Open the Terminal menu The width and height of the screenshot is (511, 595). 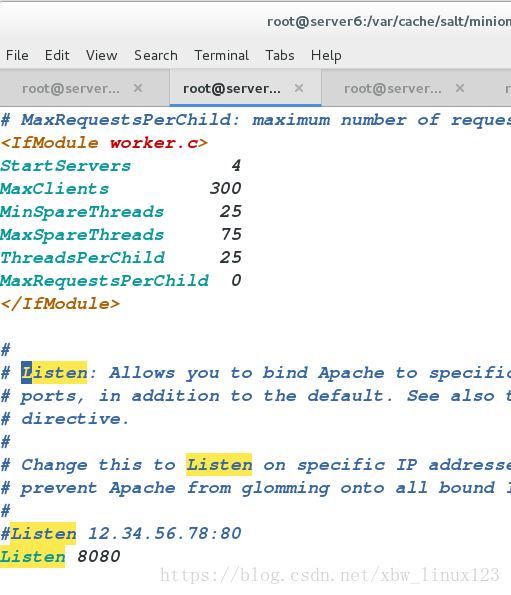[222, 55]
